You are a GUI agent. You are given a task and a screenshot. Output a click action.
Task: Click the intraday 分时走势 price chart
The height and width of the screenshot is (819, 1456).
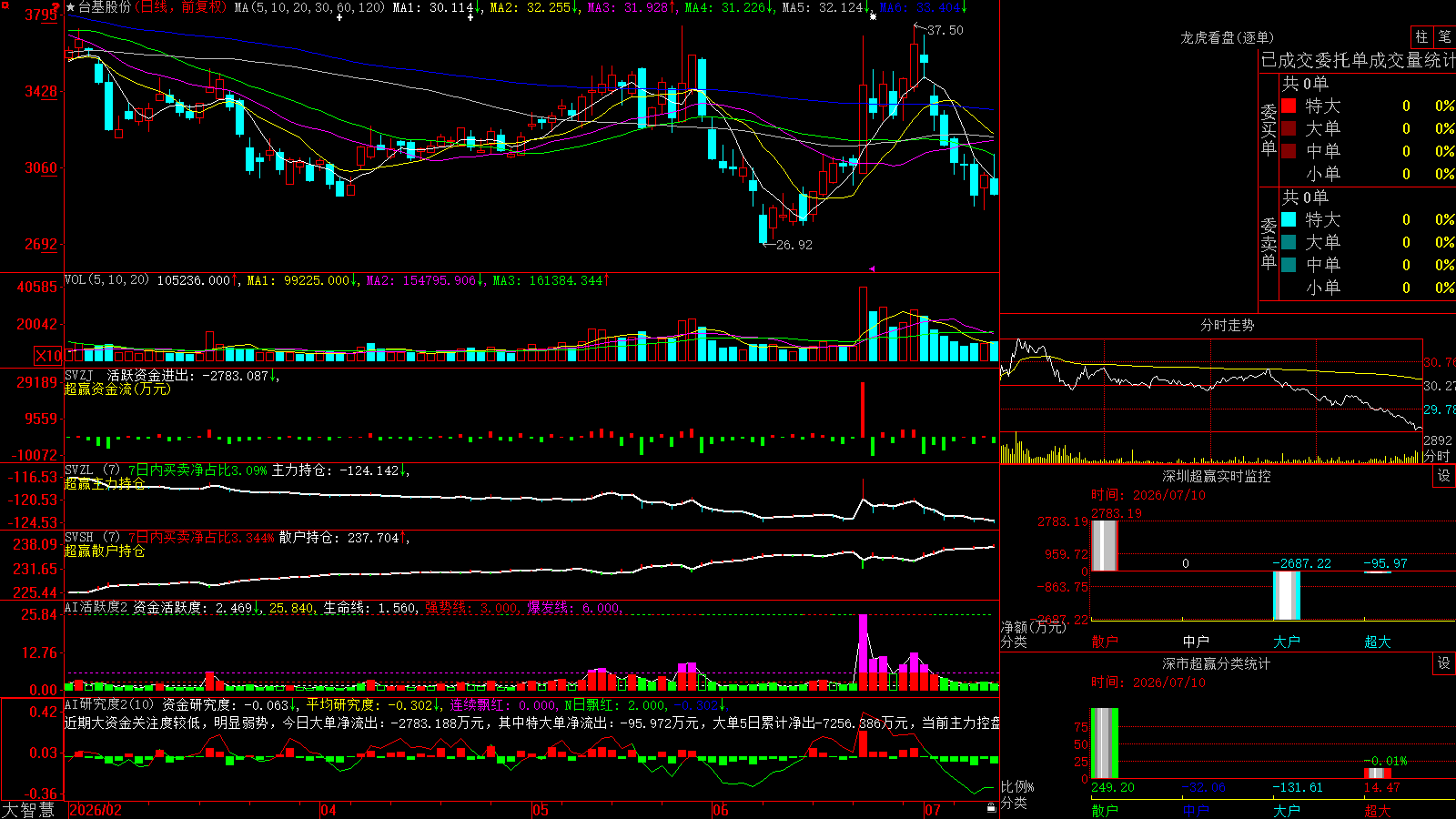pos(1211,385)
